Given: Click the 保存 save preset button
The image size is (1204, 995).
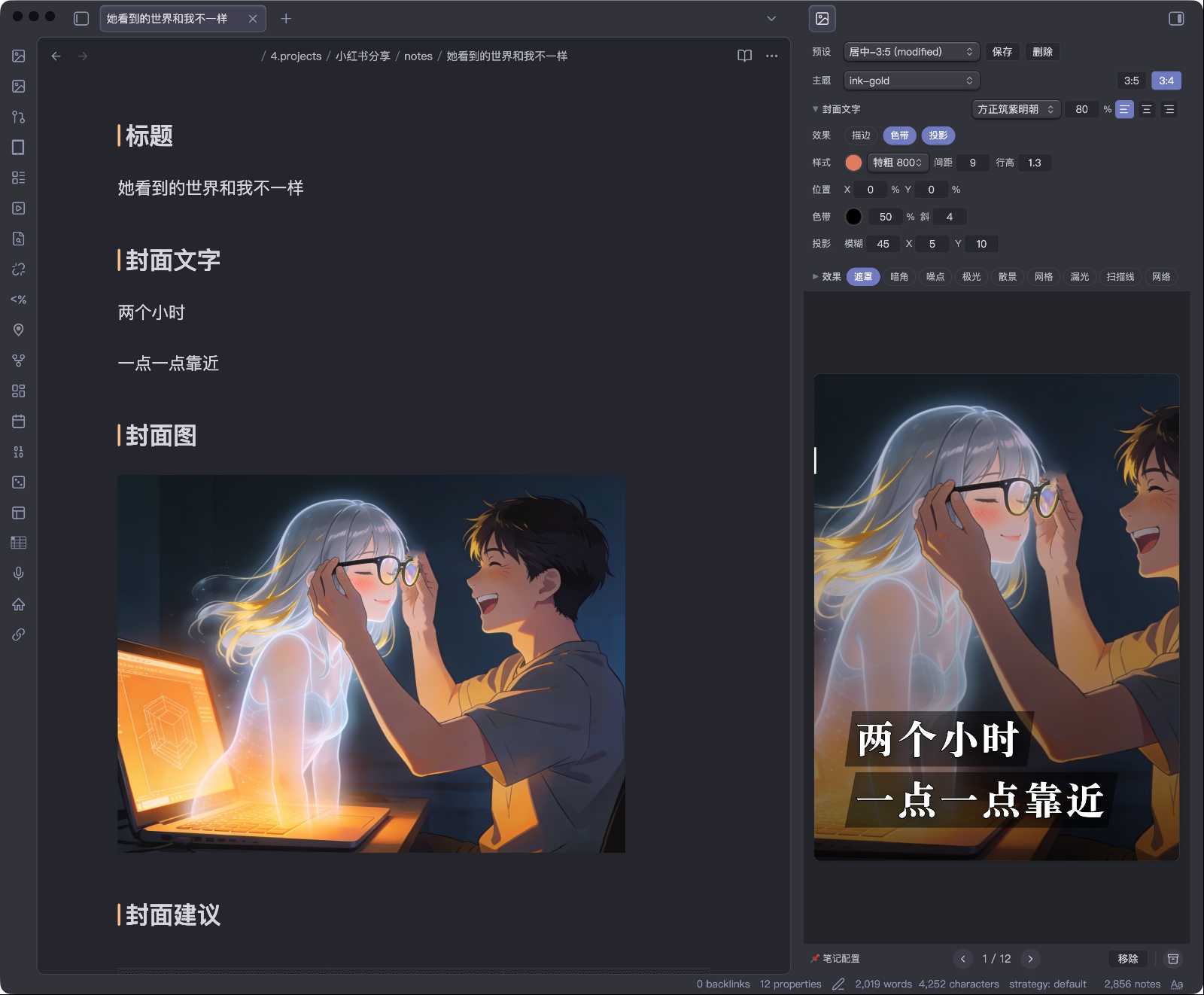Looking at the screenshot, I should [1002, 52].
